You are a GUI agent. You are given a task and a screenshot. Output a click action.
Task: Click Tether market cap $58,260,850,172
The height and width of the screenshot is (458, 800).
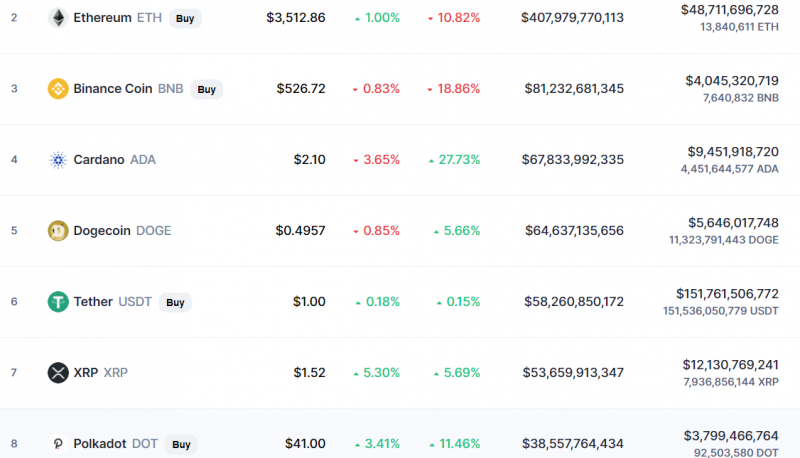pyautogui.click(x=574, y=301)
